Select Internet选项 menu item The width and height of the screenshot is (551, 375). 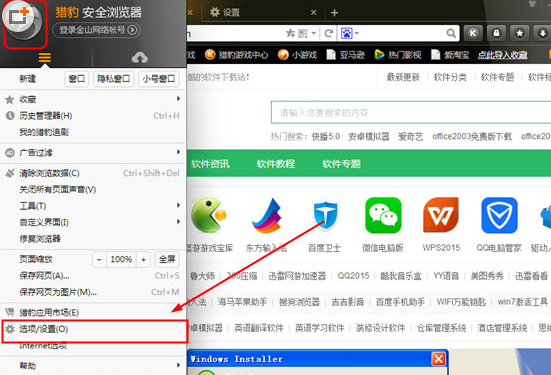[93, 346]
